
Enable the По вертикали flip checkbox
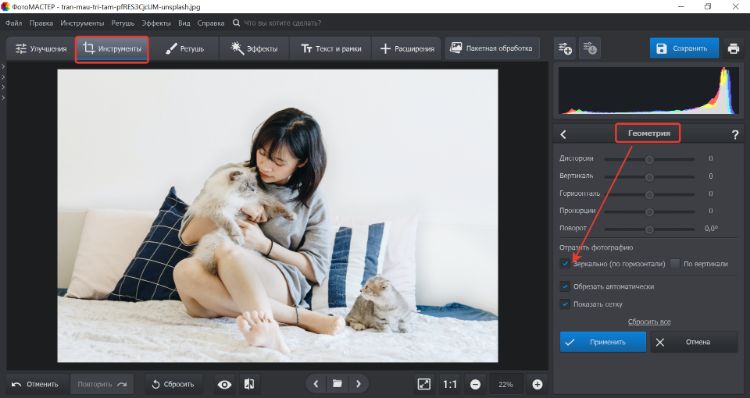click(675, 264)
